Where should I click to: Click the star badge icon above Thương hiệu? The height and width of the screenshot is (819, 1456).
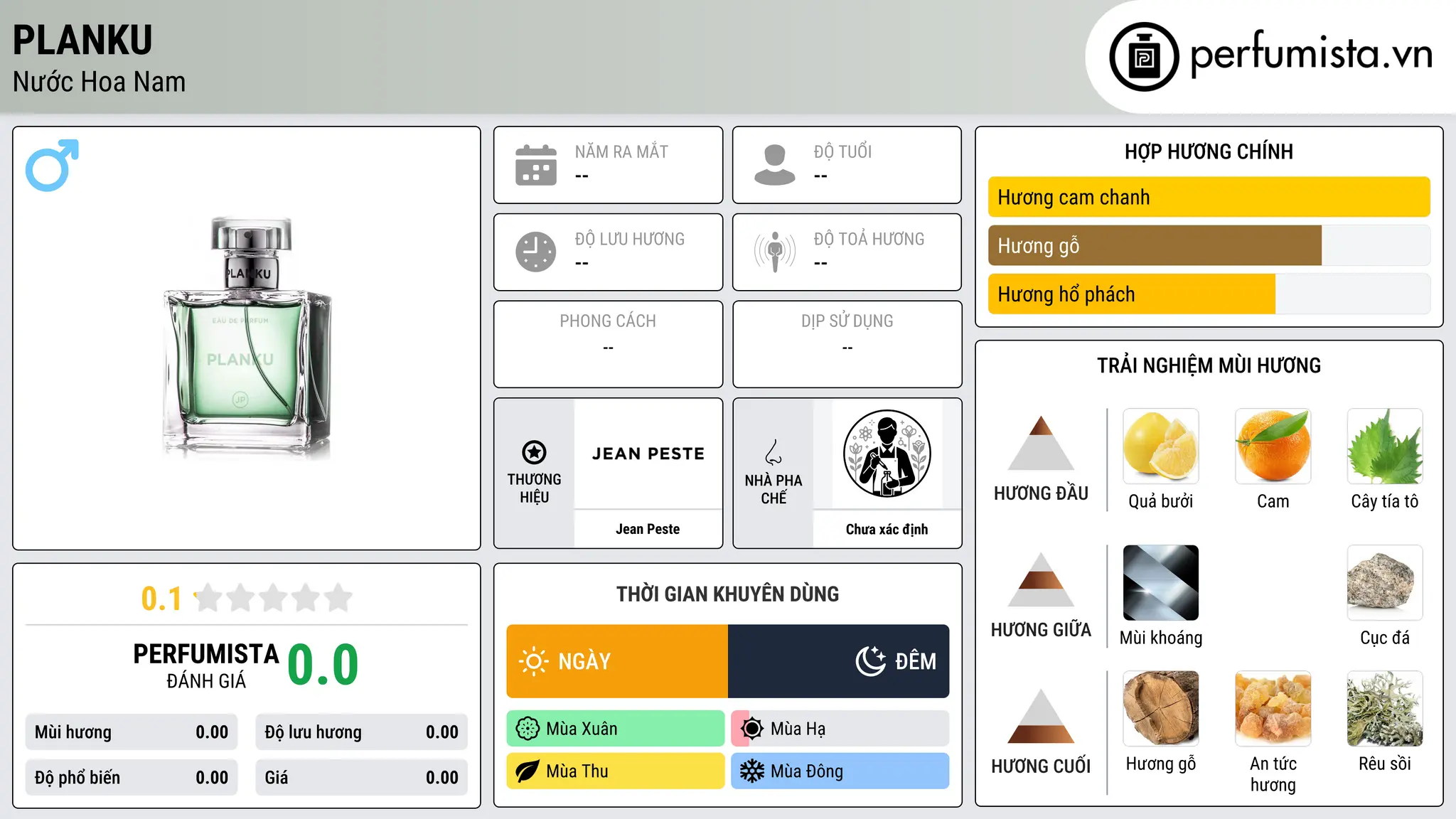tap(534, 452)
